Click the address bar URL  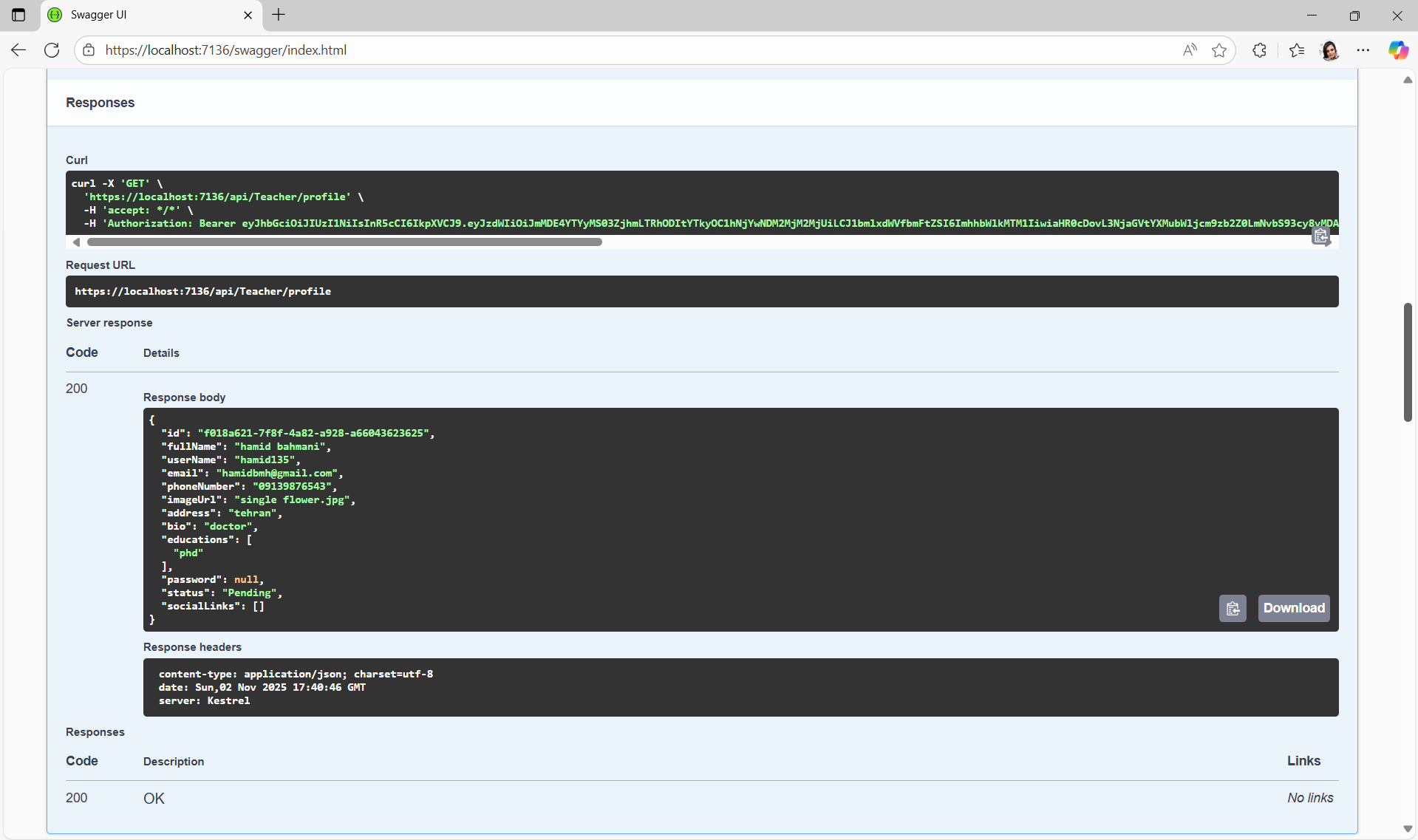[x=225, y=50]
